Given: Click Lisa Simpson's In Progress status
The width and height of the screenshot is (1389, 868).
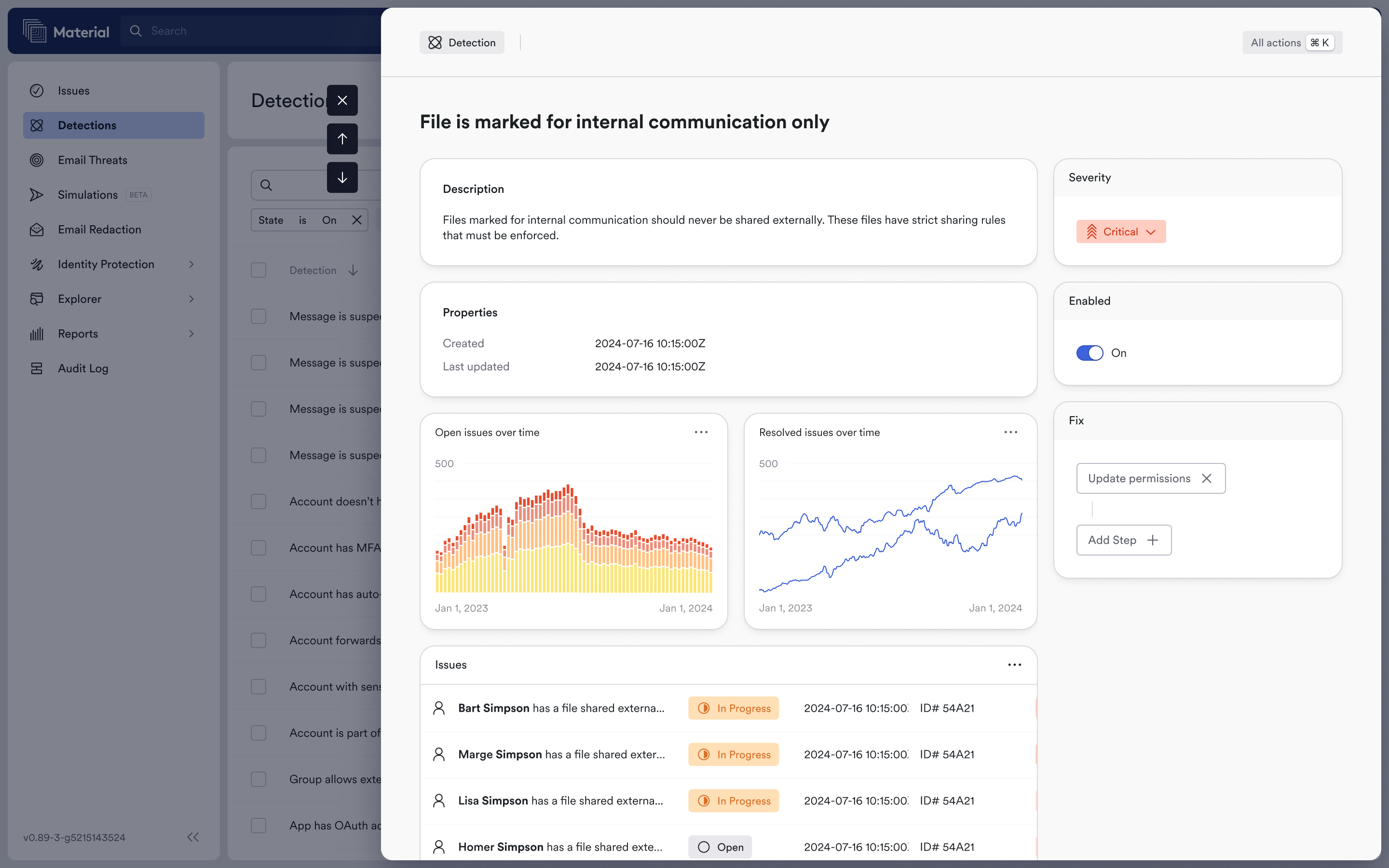Looking at the screenshot, I should click(x=733, y=801).
